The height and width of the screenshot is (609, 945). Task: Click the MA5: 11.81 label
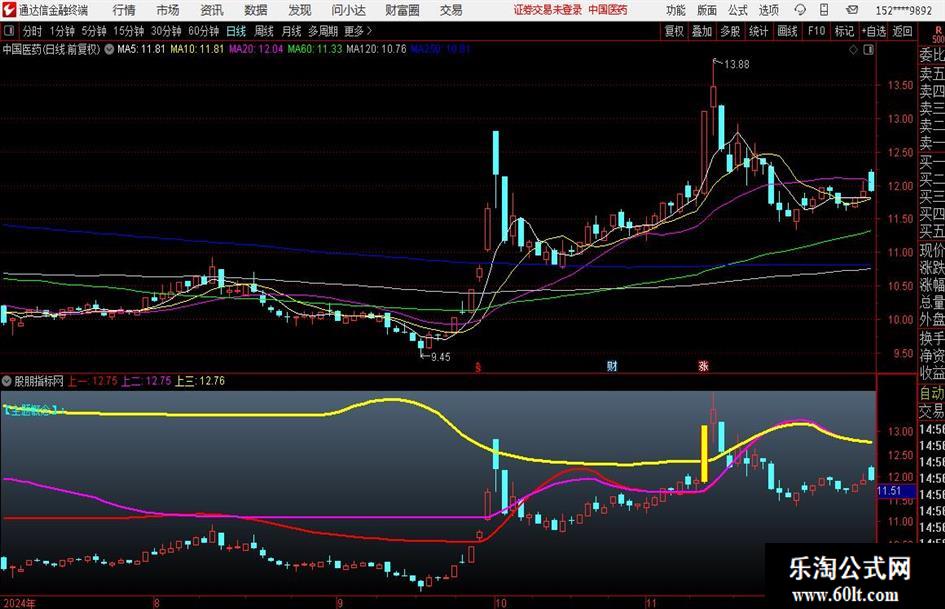pos(141,49)
